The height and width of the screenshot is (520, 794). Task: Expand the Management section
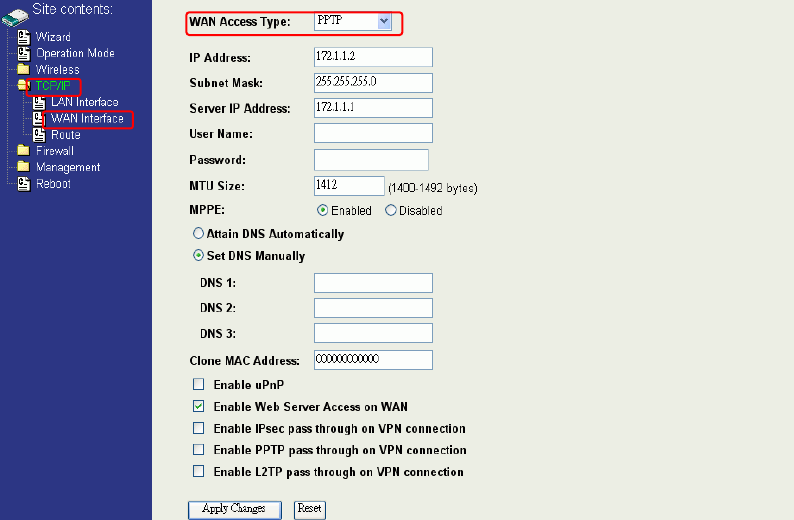point(68,167)
